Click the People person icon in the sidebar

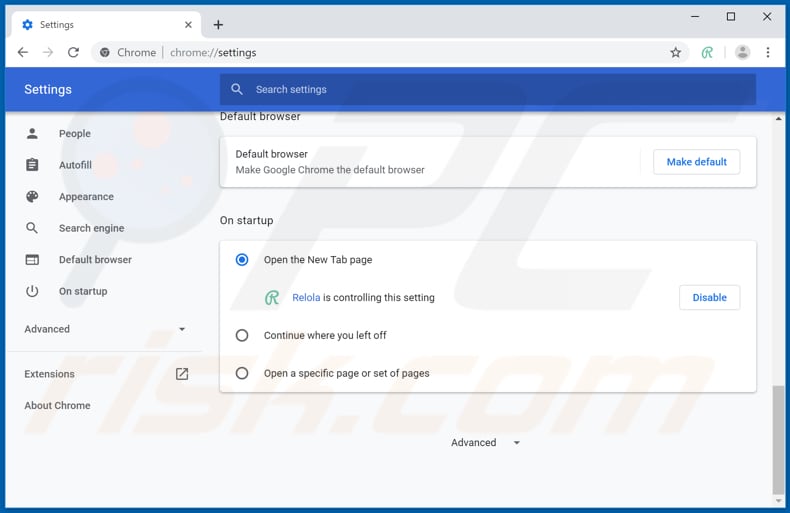click(32, 134)
